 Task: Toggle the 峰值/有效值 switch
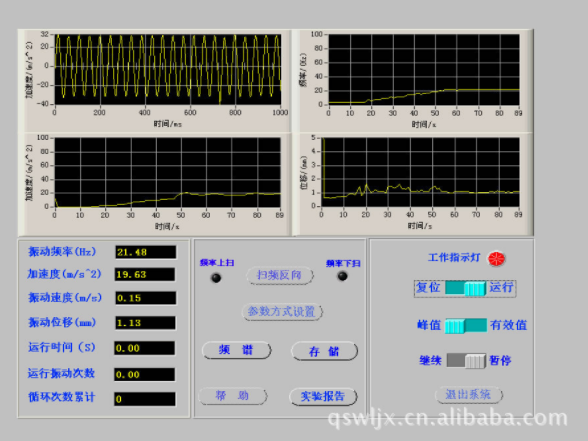465,326
